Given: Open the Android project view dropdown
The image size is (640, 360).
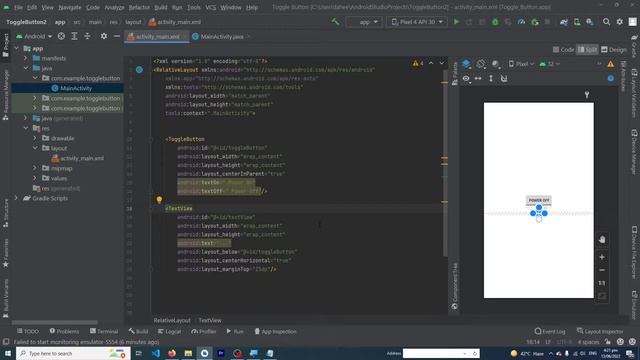Looking at the screenshot, I should 34,36.
